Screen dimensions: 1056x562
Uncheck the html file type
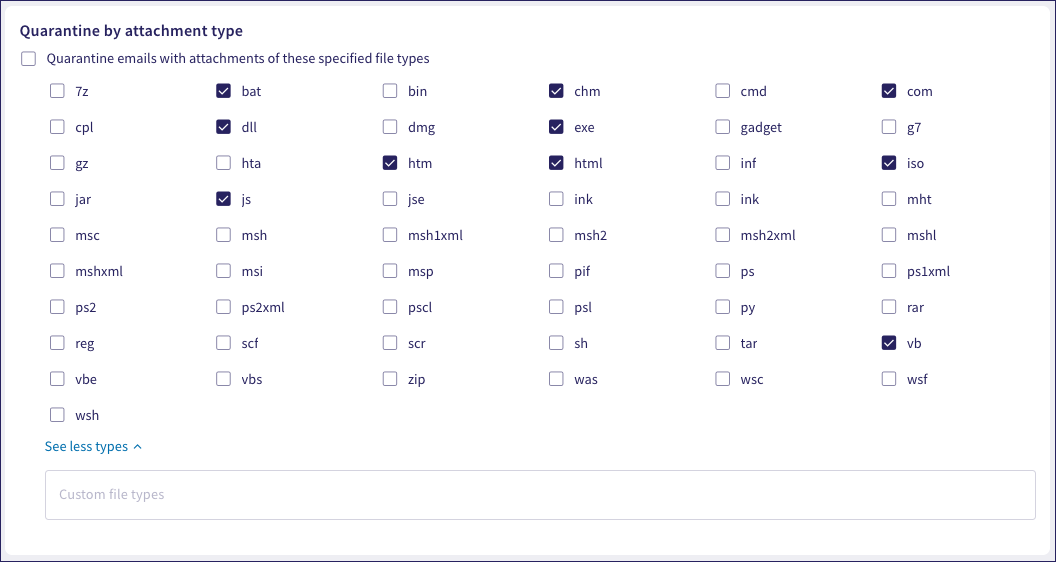pos(556,163)
